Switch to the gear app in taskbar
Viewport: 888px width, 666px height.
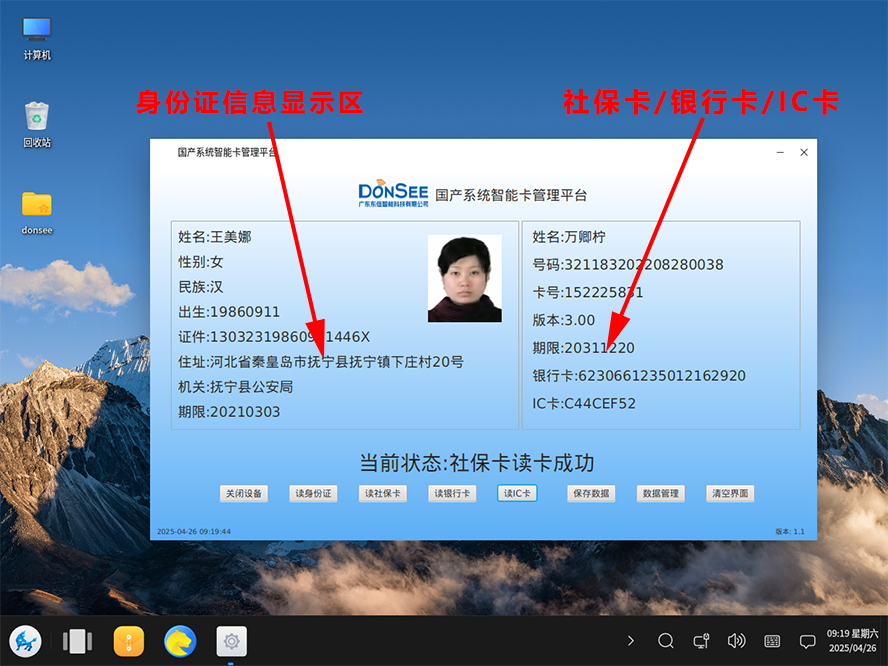coord(232,641)
